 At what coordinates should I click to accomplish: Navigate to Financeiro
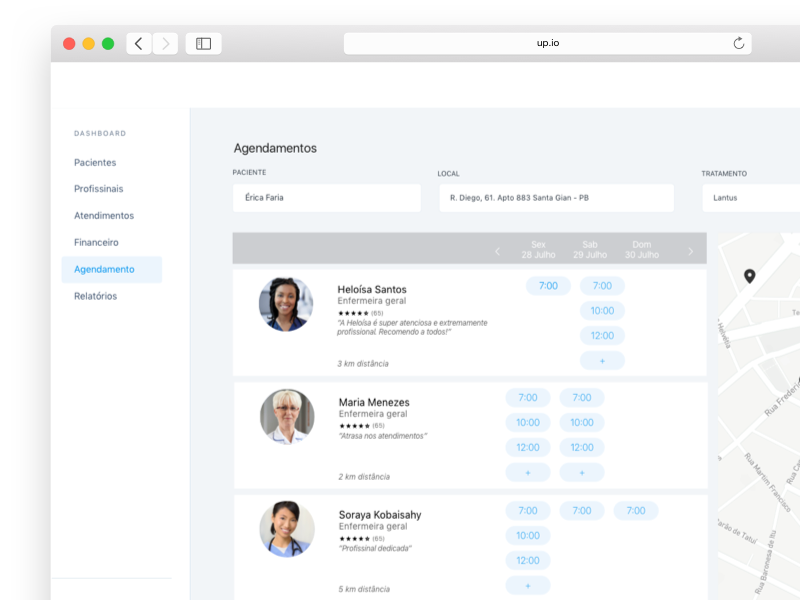[x=96, y=242]
